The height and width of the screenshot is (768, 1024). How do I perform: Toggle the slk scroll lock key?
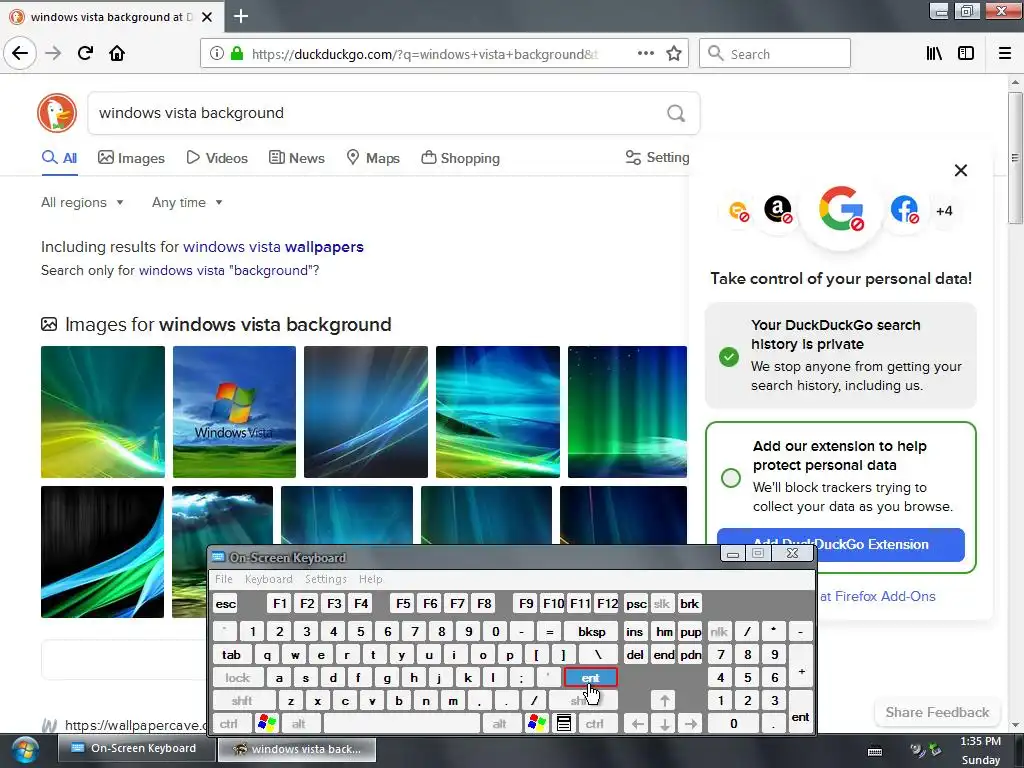click(x=662, y=604)
